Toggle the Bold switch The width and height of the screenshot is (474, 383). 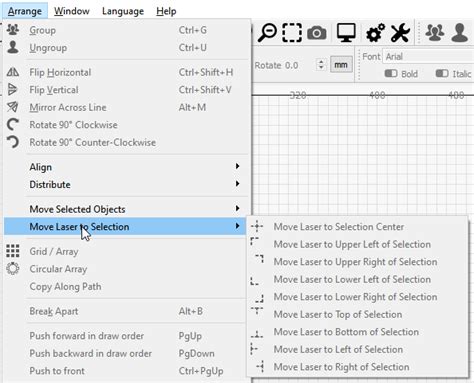click(391, 73)
